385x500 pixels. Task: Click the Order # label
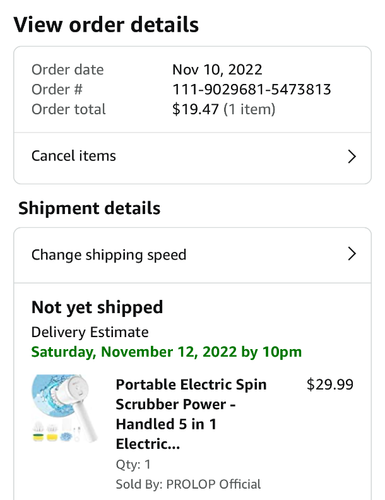click(x=57, y=89)
